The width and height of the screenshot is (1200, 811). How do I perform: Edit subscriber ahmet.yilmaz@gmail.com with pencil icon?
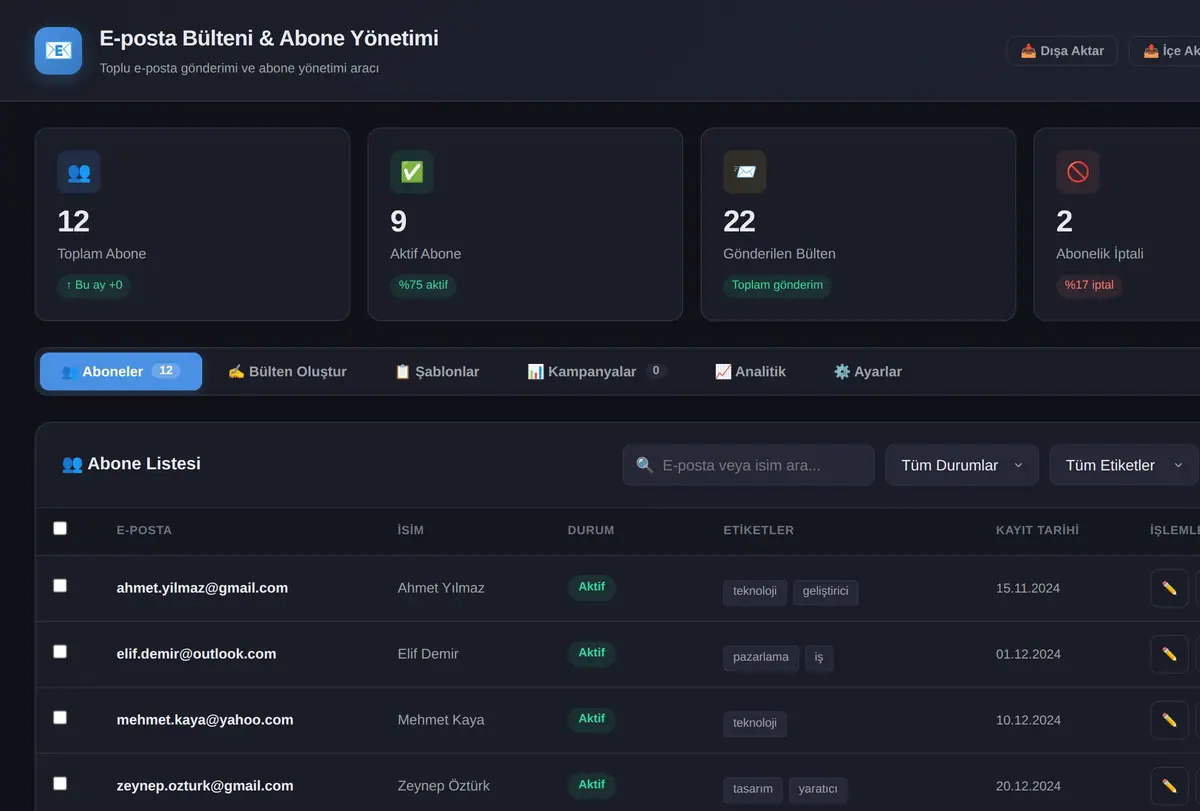point(1169,588)
